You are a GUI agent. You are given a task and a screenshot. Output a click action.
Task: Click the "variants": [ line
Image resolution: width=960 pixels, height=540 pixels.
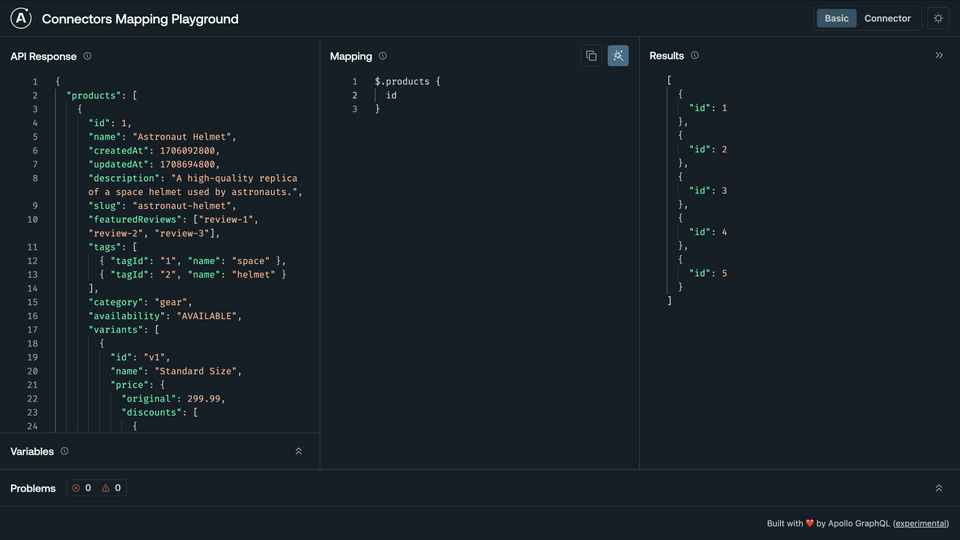tap(124, 329)
